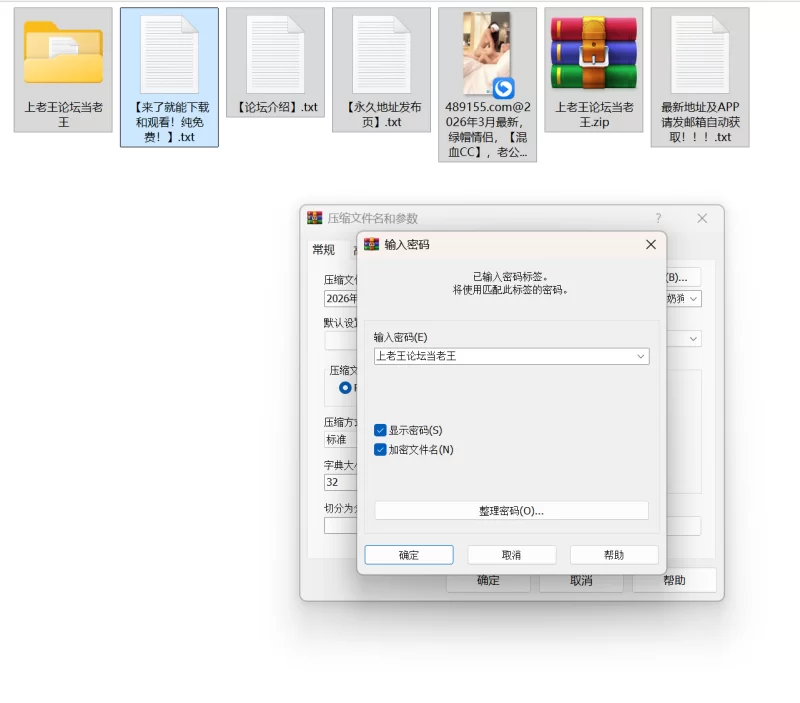Image resolution: width=800 pixels, height=703 pixels.
Task: Select the 【永久地址发布页】.txt file icon
Action: pyautogui.click(x=382, y=54)
